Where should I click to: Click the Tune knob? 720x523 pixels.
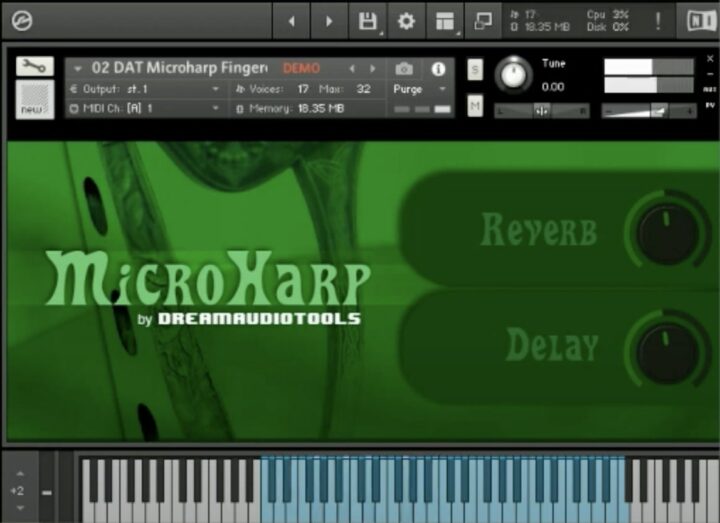pyautogui.click(x=514, y=76)
